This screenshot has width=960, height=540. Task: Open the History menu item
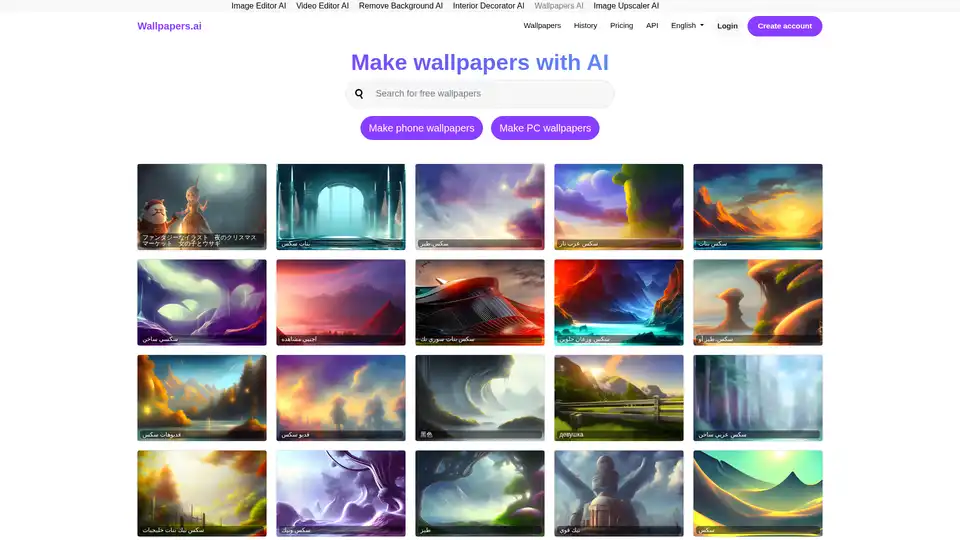click(x=585, y=26)
